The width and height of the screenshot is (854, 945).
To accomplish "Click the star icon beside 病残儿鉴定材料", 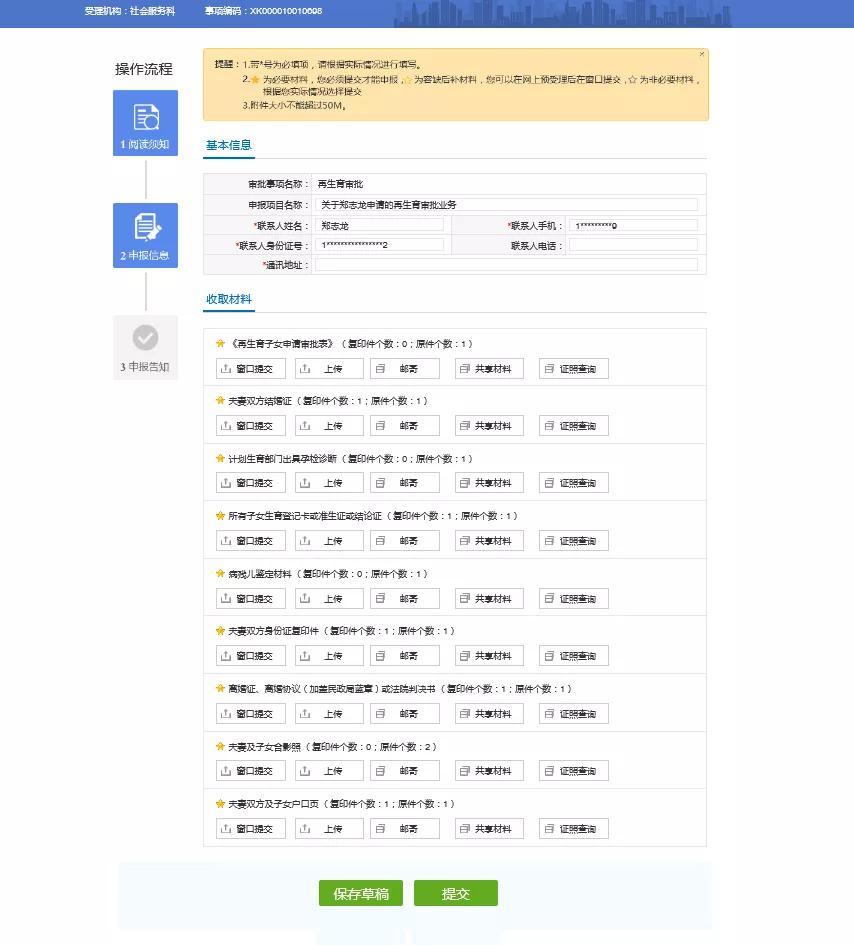I will (x=220, y=574).
